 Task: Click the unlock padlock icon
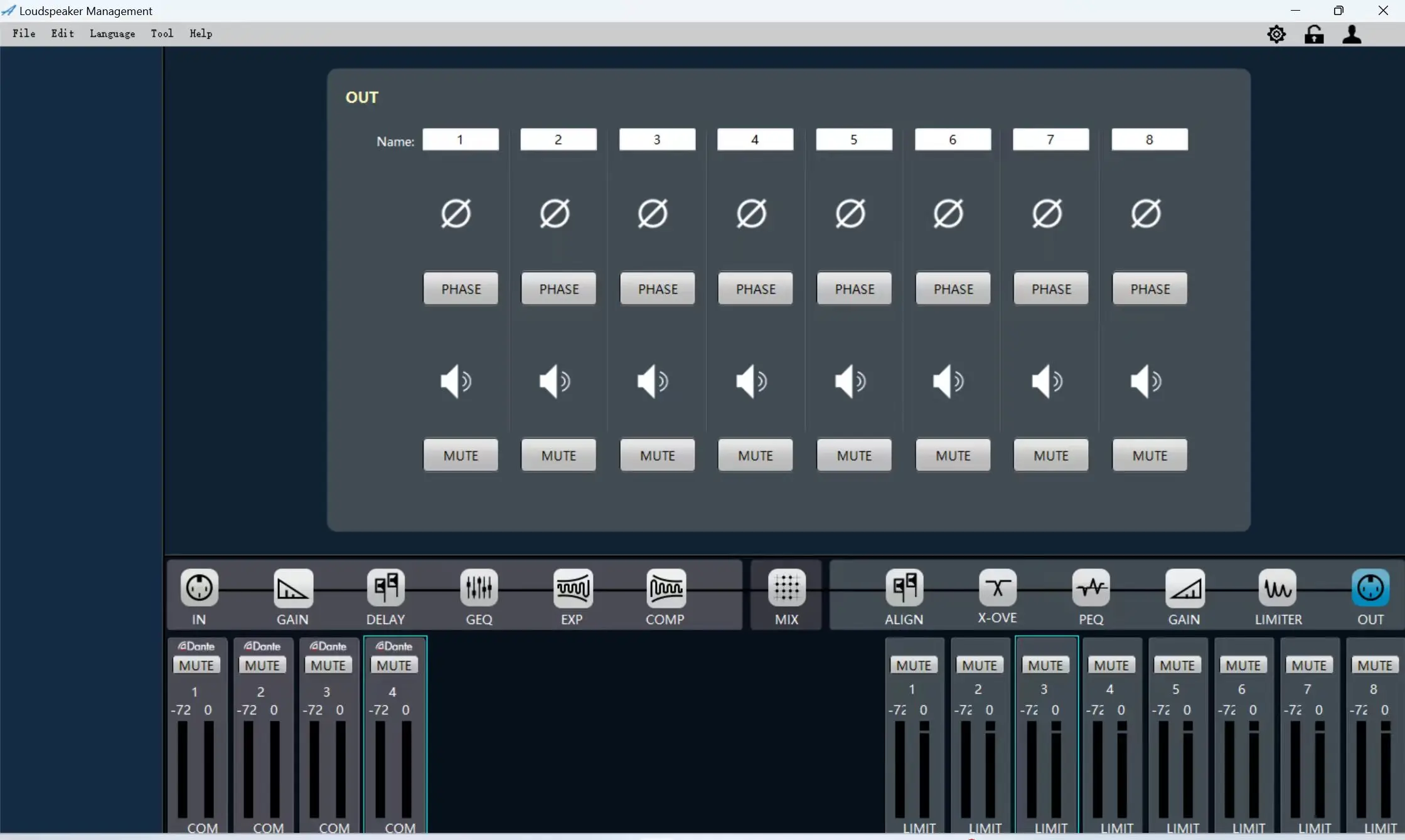pos(1313,34)
